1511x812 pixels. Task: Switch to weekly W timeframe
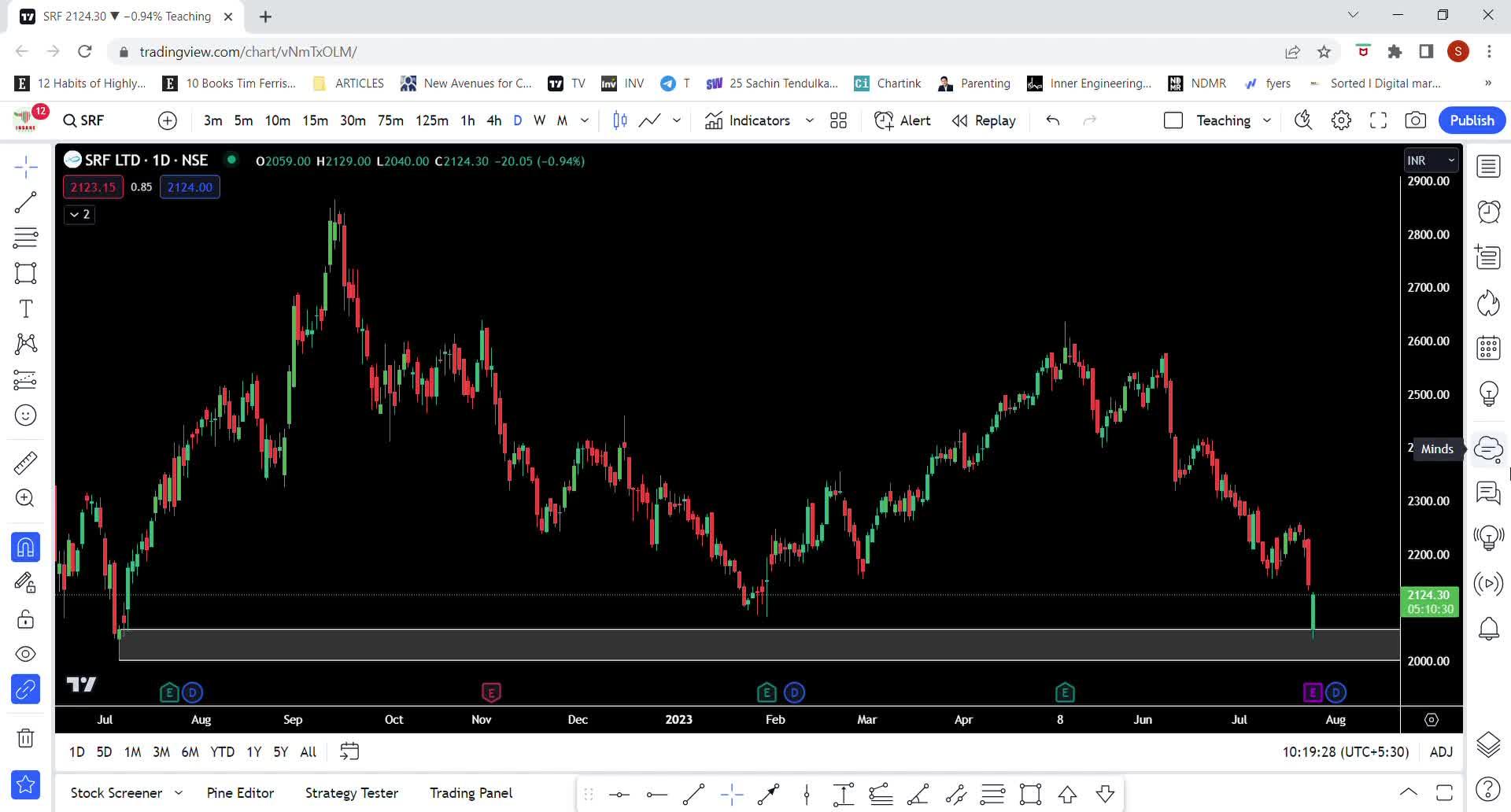coord(539,120)
